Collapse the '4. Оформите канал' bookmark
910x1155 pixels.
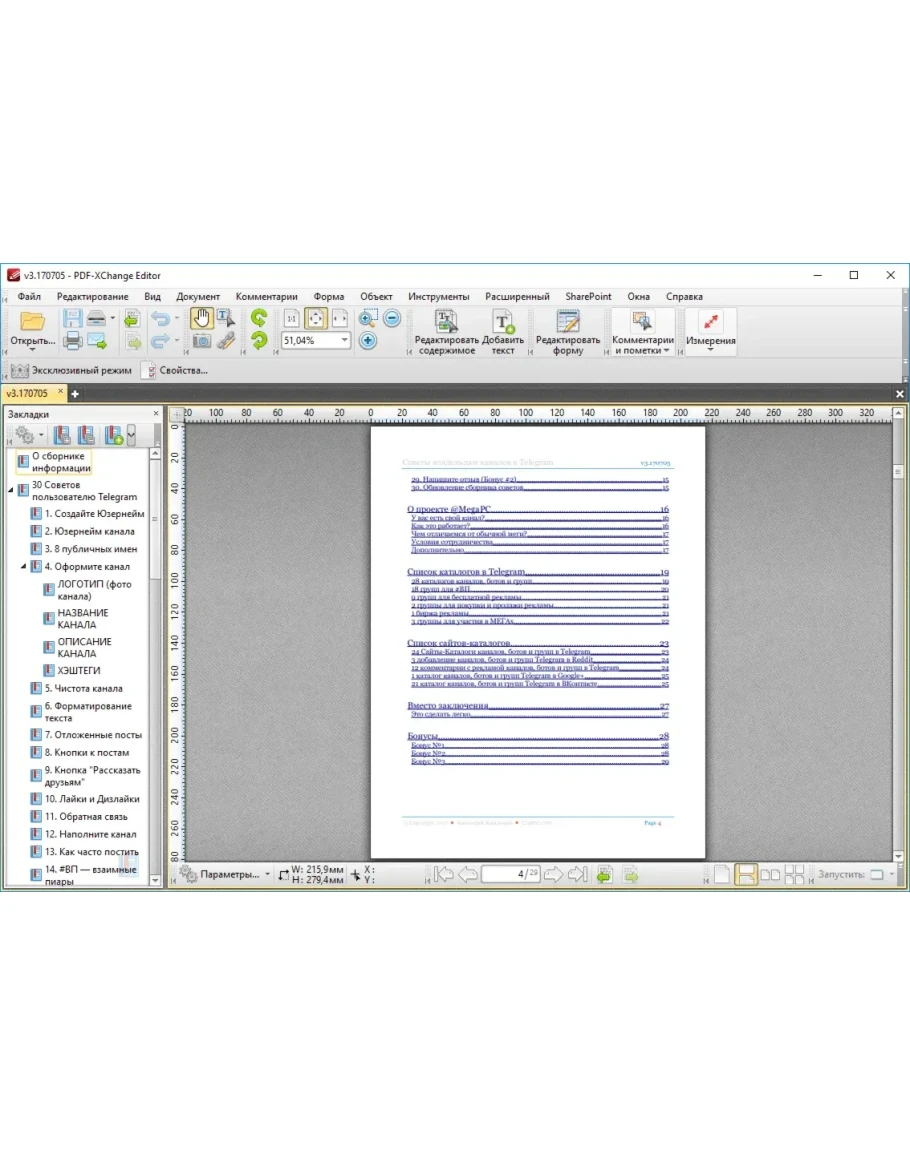pos(24,567)
